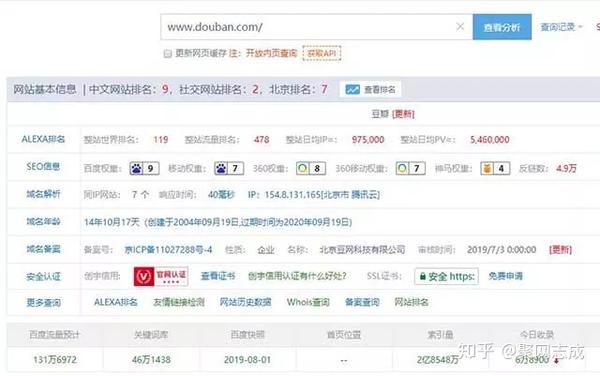Open the 网站历史数据 link
Viewport: 600px width, 376px height.
pos(245,302)
